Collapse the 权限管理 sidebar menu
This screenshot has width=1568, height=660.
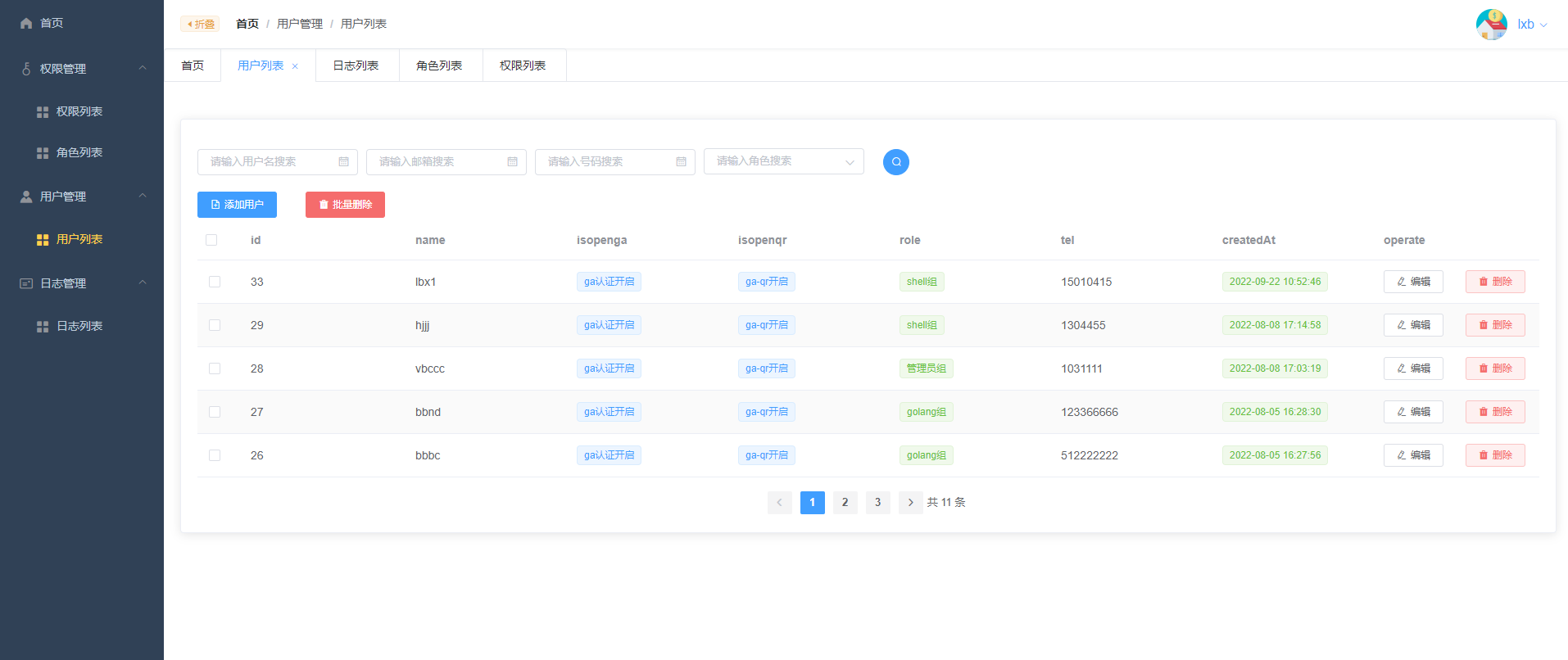click(x=82, y=69)
